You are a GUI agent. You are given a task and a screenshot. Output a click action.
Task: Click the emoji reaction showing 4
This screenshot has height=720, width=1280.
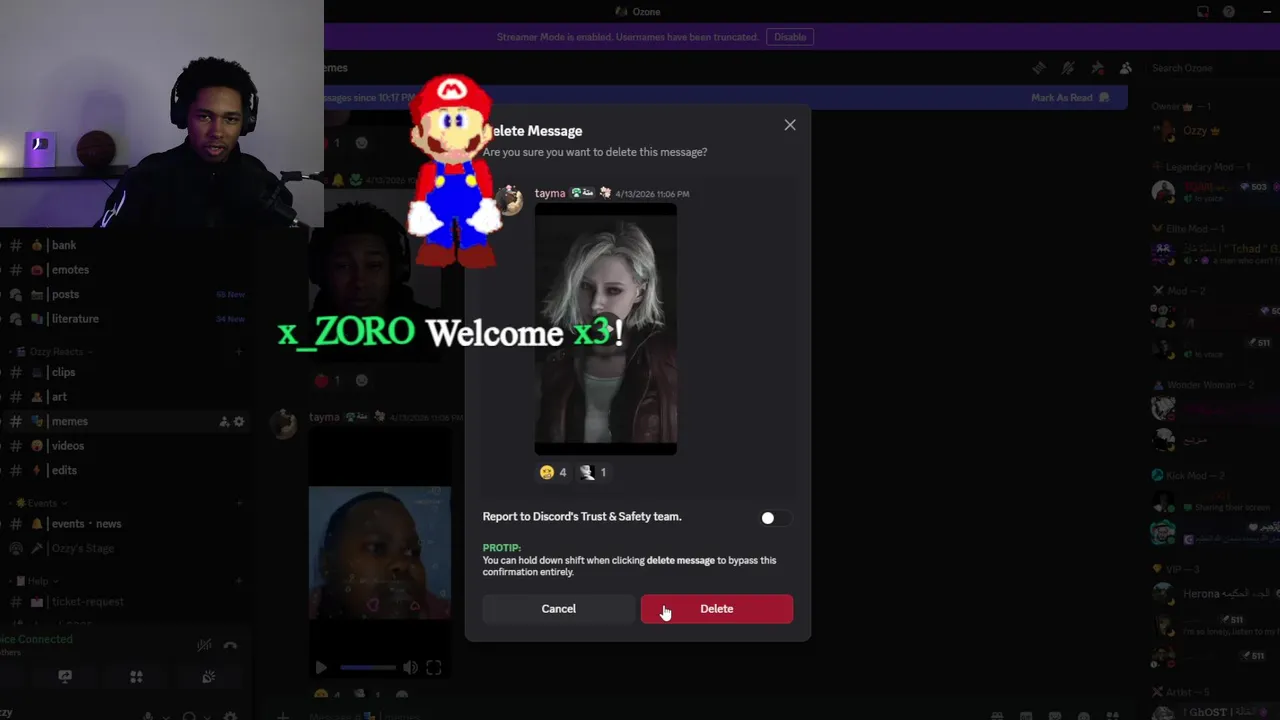coord(554,472)
